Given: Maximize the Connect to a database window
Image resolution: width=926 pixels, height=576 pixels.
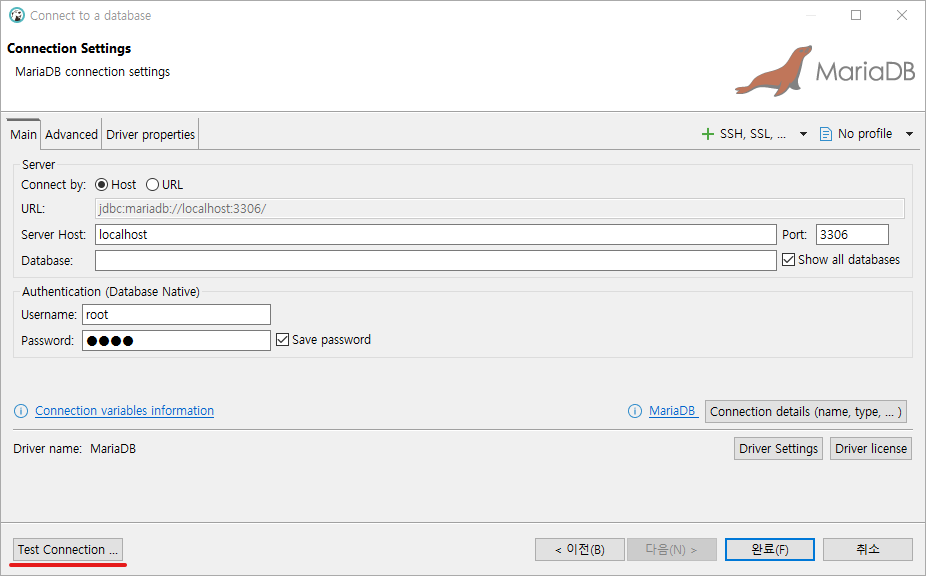Looking at the screenshot, I should click(856, 15).
